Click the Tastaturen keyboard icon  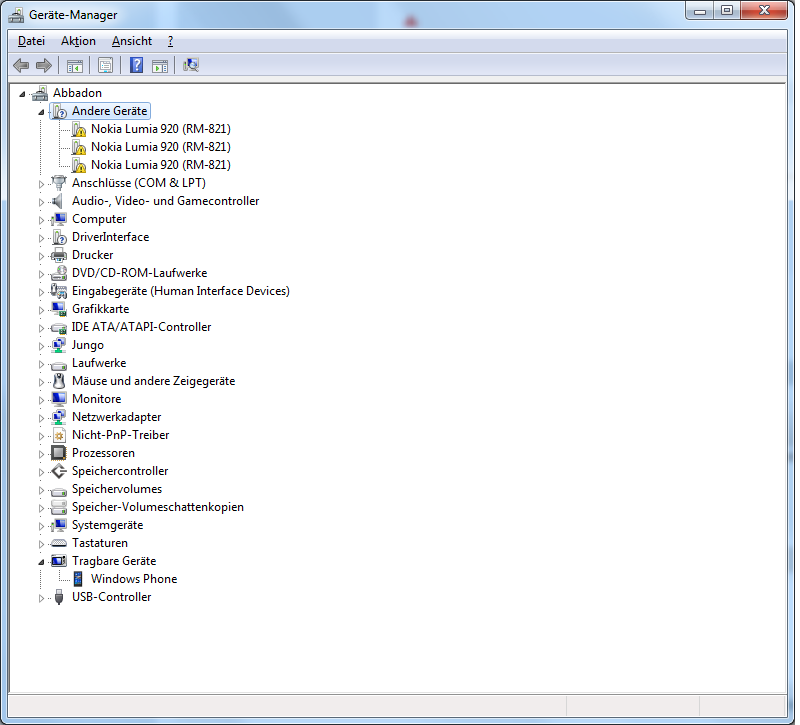pos(59,543)
